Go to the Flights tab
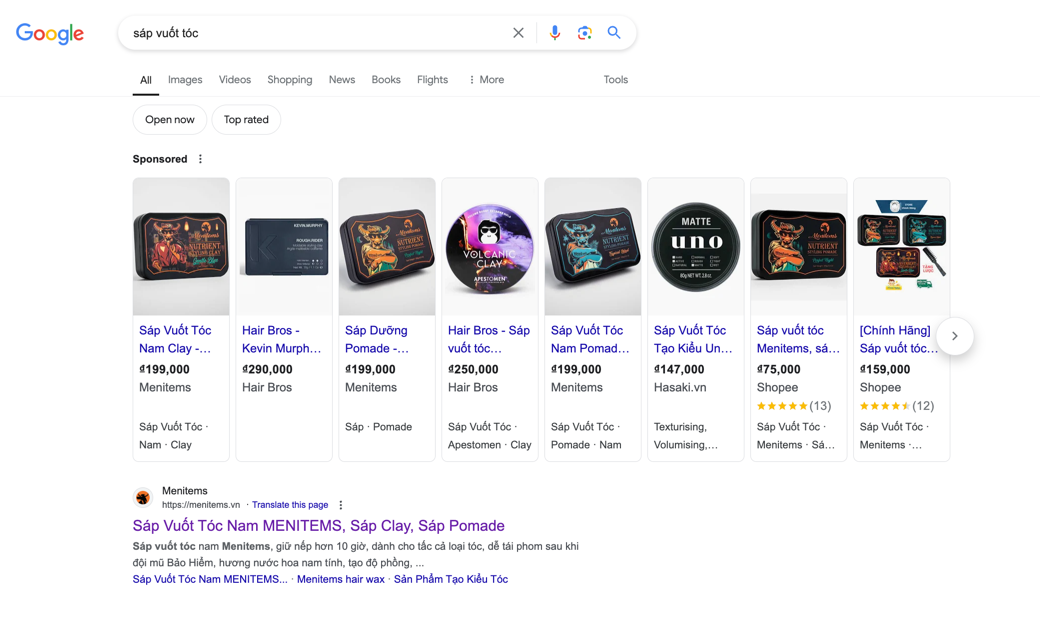The height and width of the screenshot is (621, 1040). (432, 80)
